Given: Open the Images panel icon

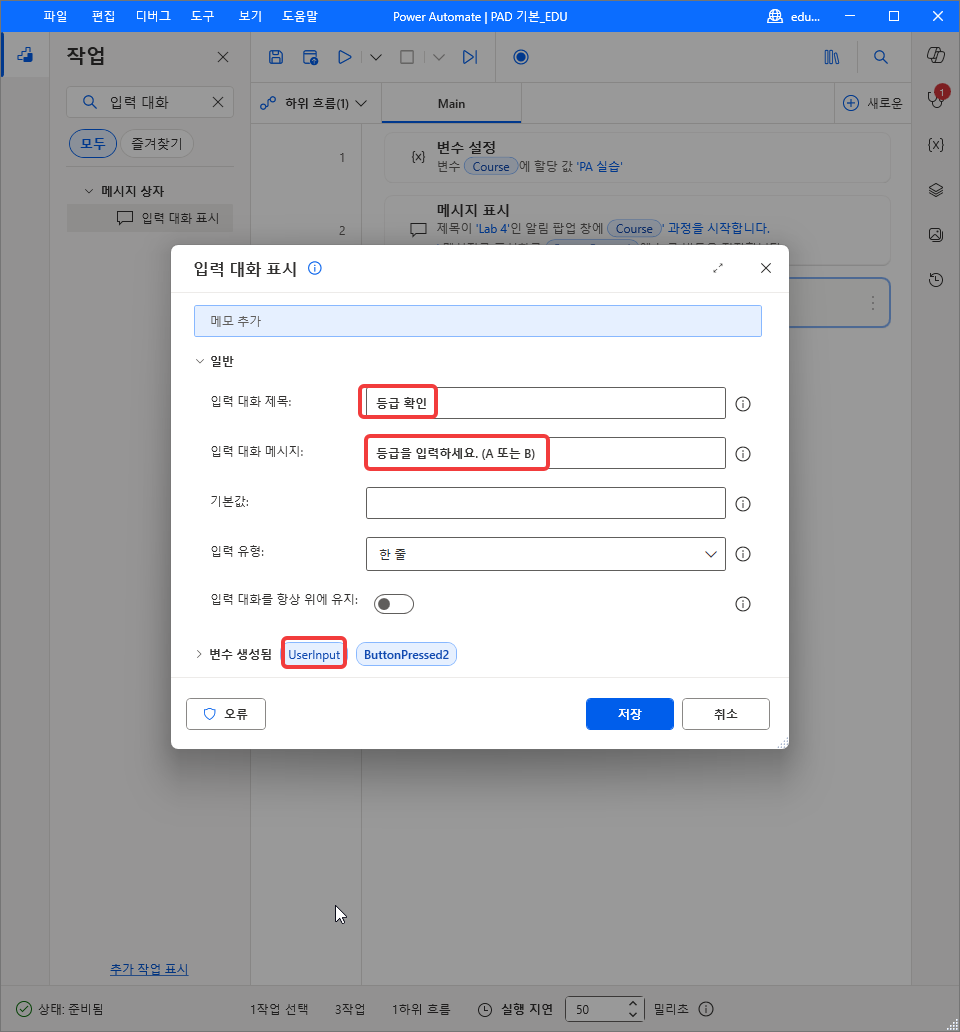Looking at the screenshot, I should coord(936,235).
